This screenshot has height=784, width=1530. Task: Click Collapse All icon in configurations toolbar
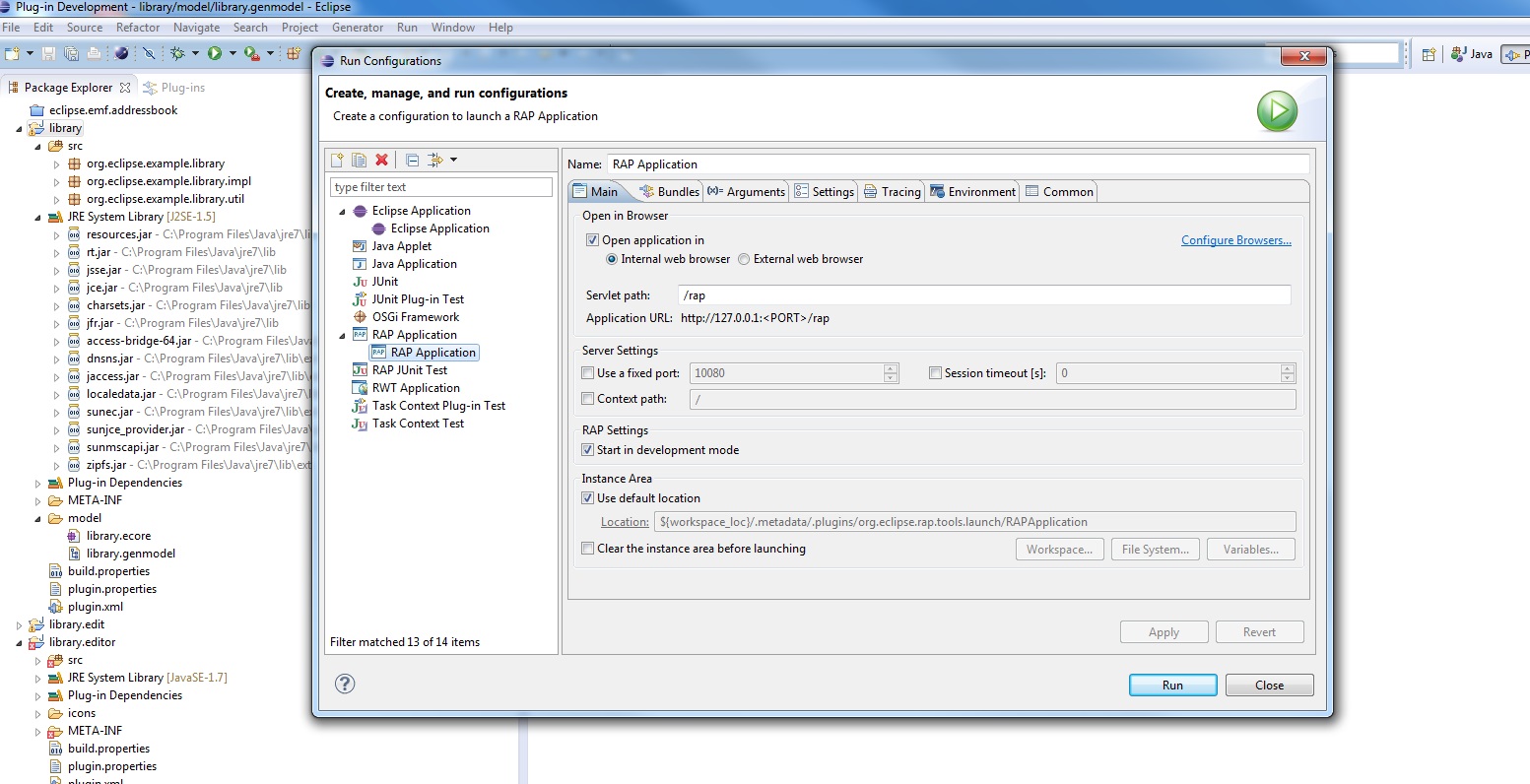(x=412, y=160)
